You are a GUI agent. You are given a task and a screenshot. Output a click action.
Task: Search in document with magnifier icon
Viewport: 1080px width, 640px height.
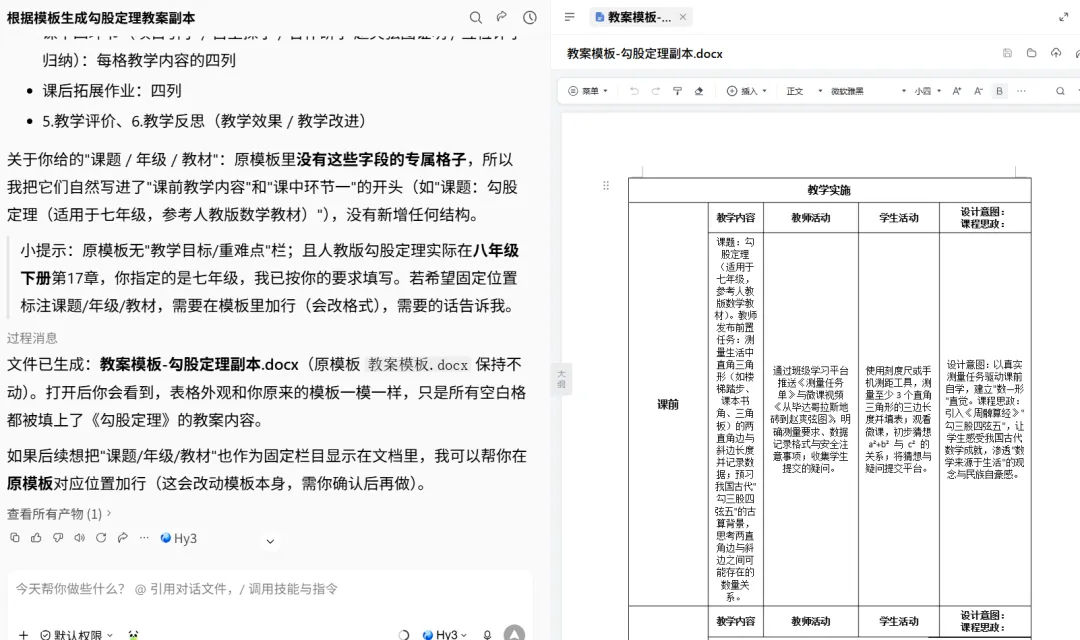(x=1060, y=91)
